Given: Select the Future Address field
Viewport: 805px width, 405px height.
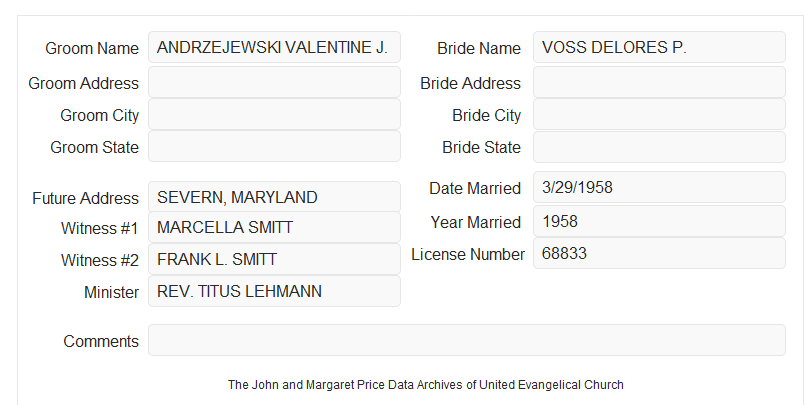Looking at the screenshot, I should pos(274,197).
